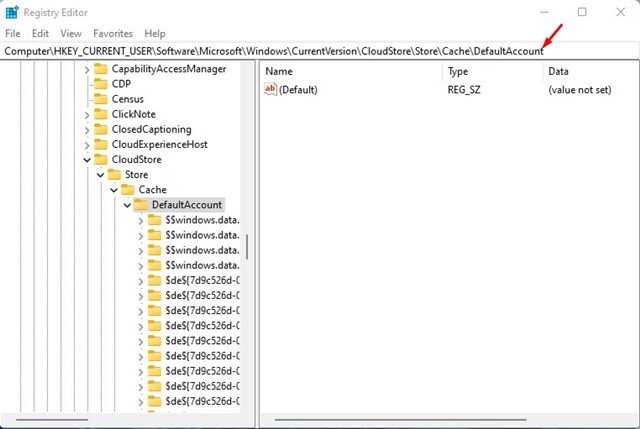Select the (Default) value name
The width and height of the screenshot is (640, 429).
pos(298,90)
